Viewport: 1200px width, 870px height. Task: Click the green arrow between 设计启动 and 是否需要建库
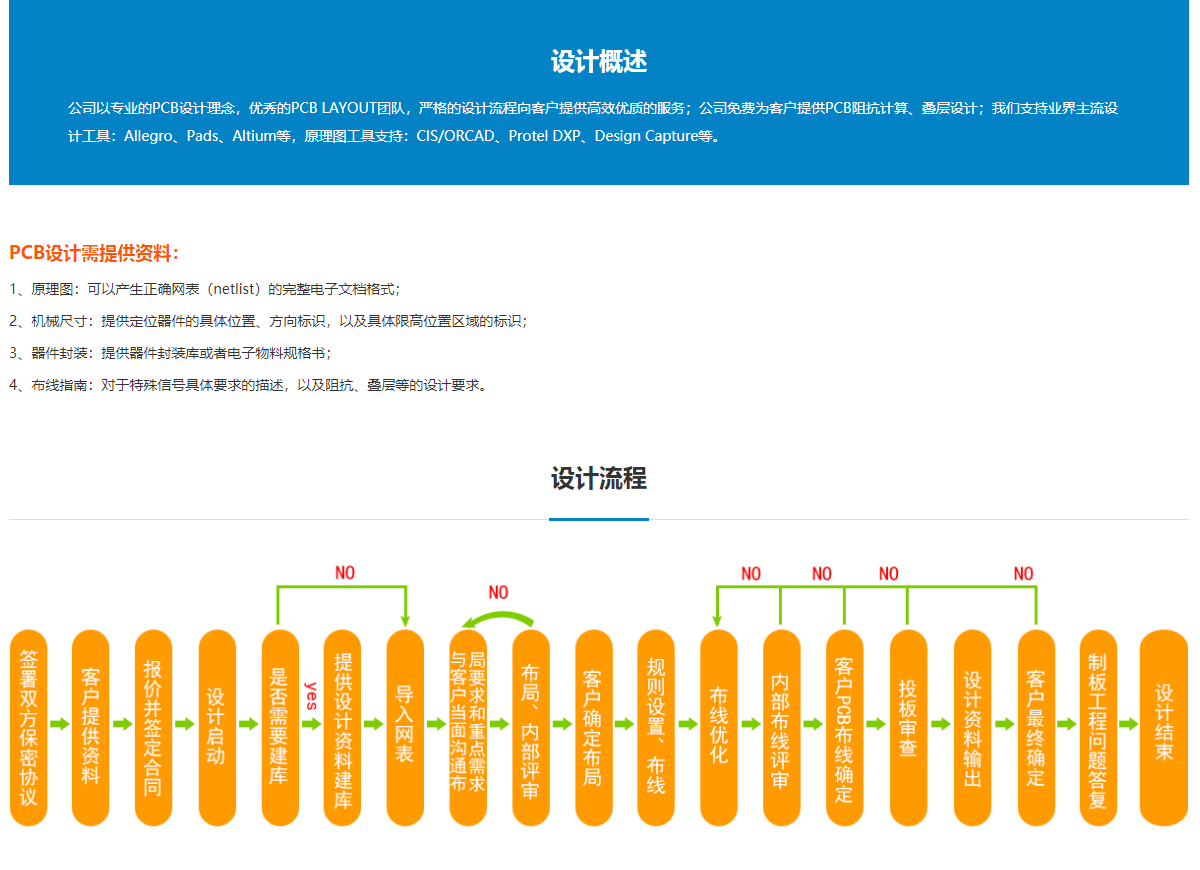[x=249, y=724]
